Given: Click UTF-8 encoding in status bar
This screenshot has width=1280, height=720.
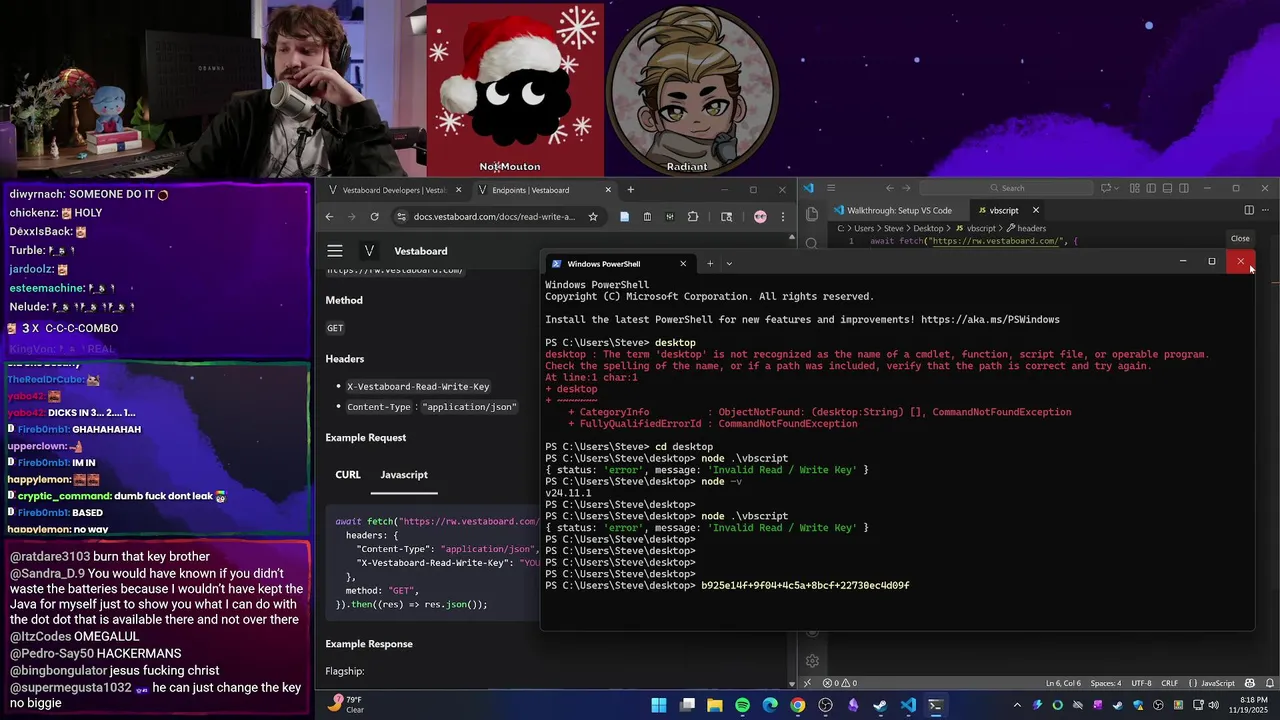Looking at the screenshot, I should 1140,683.
